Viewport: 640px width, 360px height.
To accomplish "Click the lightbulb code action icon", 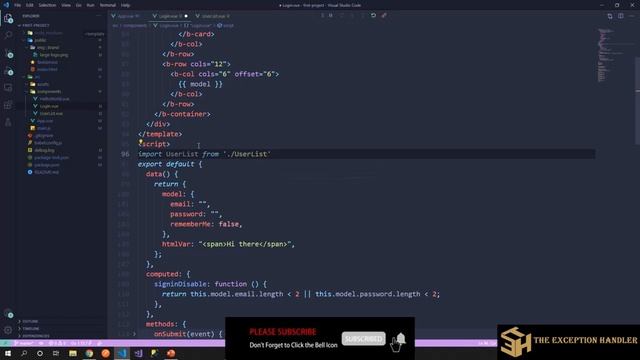I will pyautogui.click(x=140, y=142).
